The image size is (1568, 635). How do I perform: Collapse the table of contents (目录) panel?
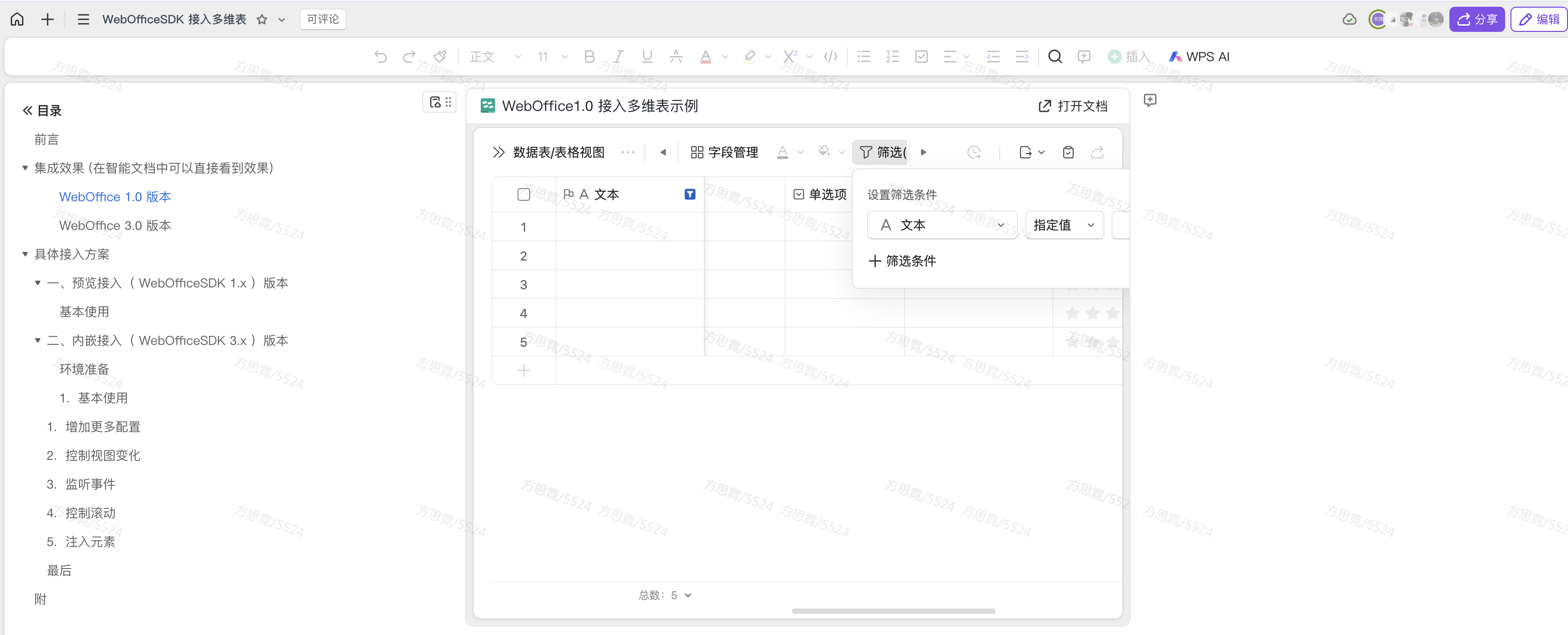coord(27,111)
